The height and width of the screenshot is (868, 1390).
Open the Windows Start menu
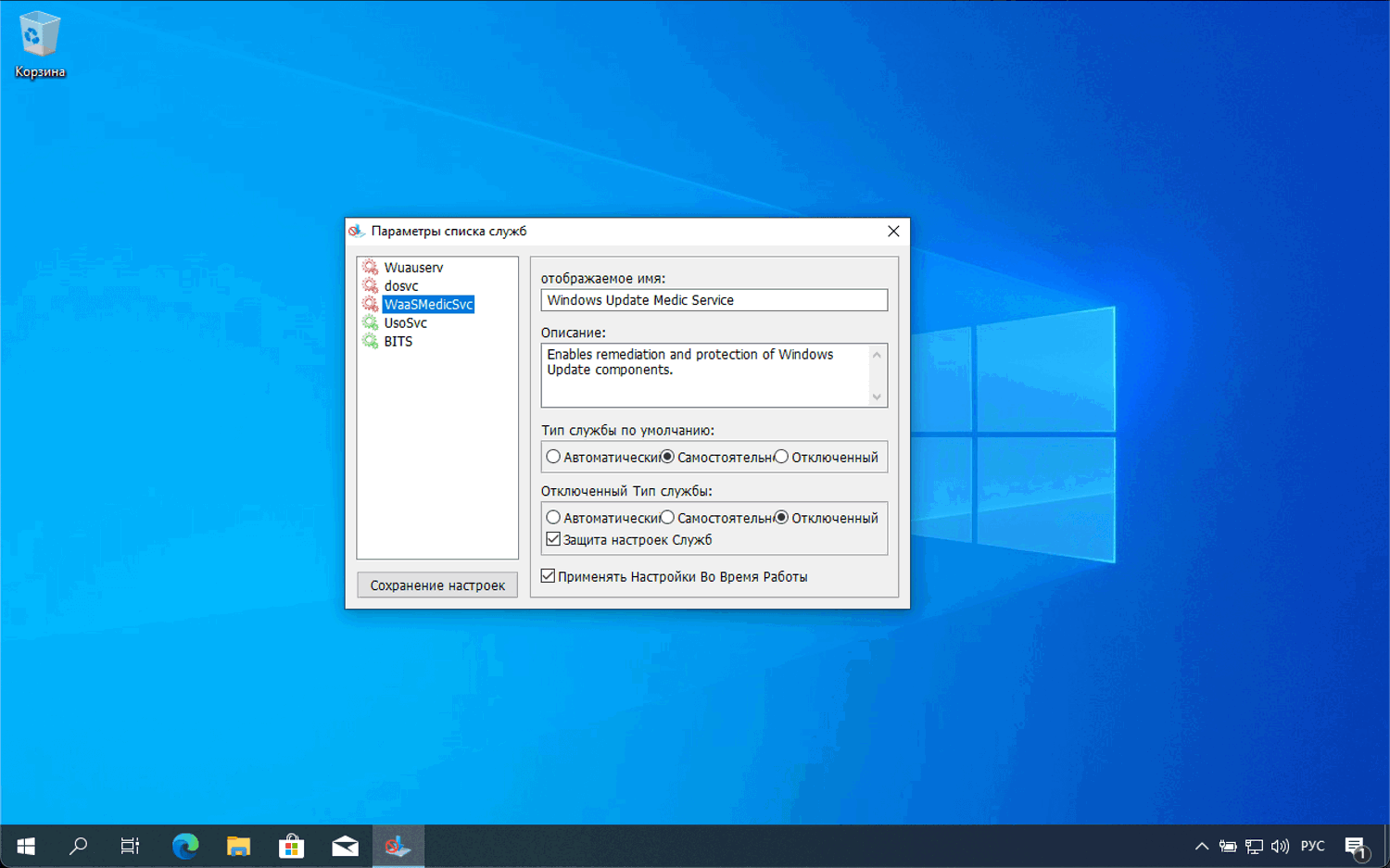[26, 846]
